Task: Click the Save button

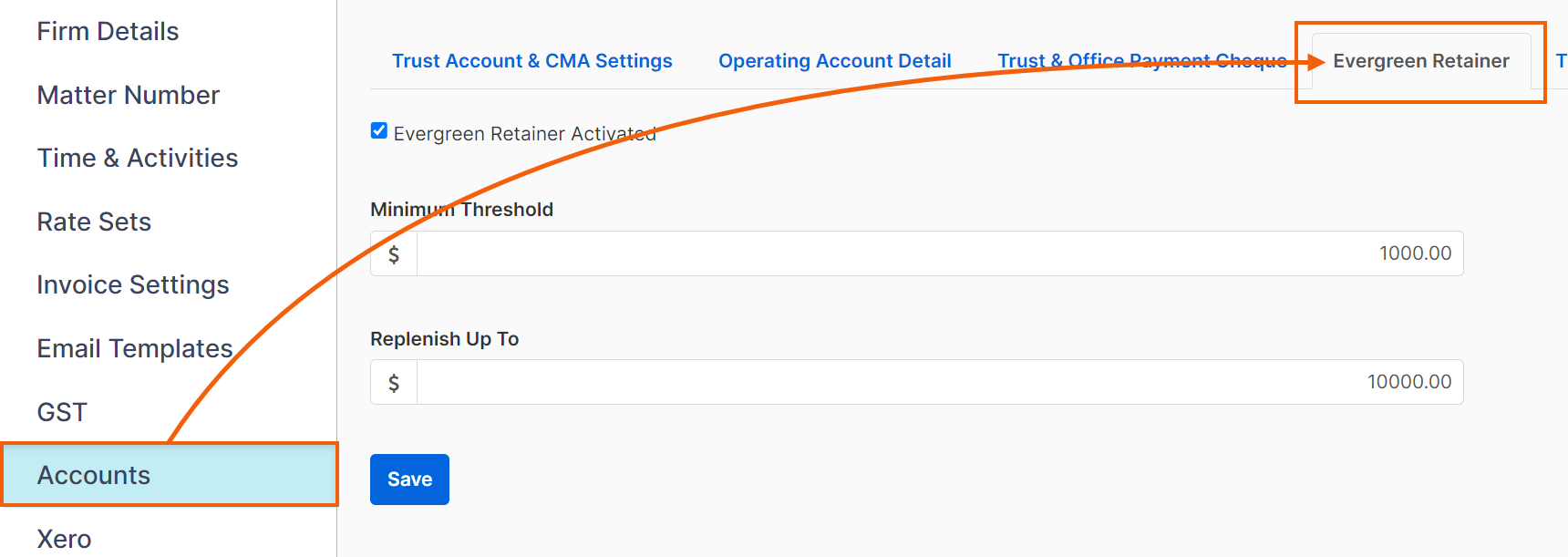Action: 409,480
